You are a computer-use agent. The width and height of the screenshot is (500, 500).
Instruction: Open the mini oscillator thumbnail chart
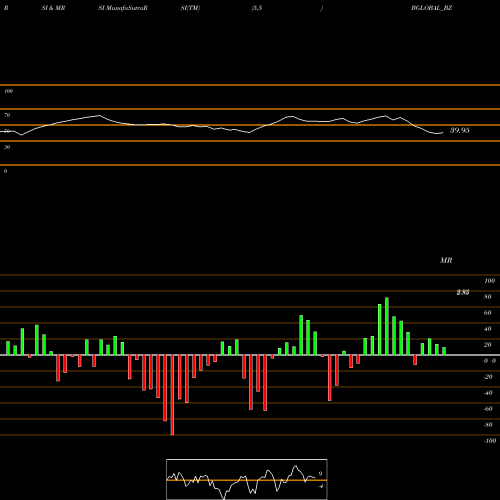pos(247,479)
